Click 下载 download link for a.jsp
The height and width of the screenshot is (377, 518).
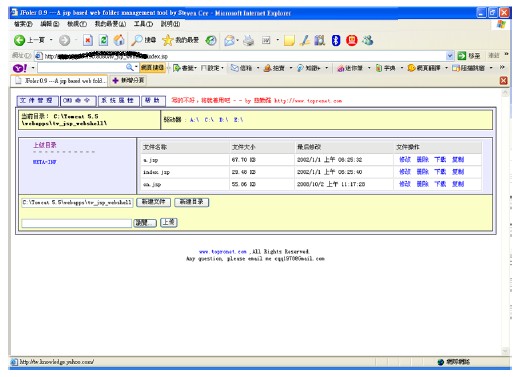click(440, 159)
